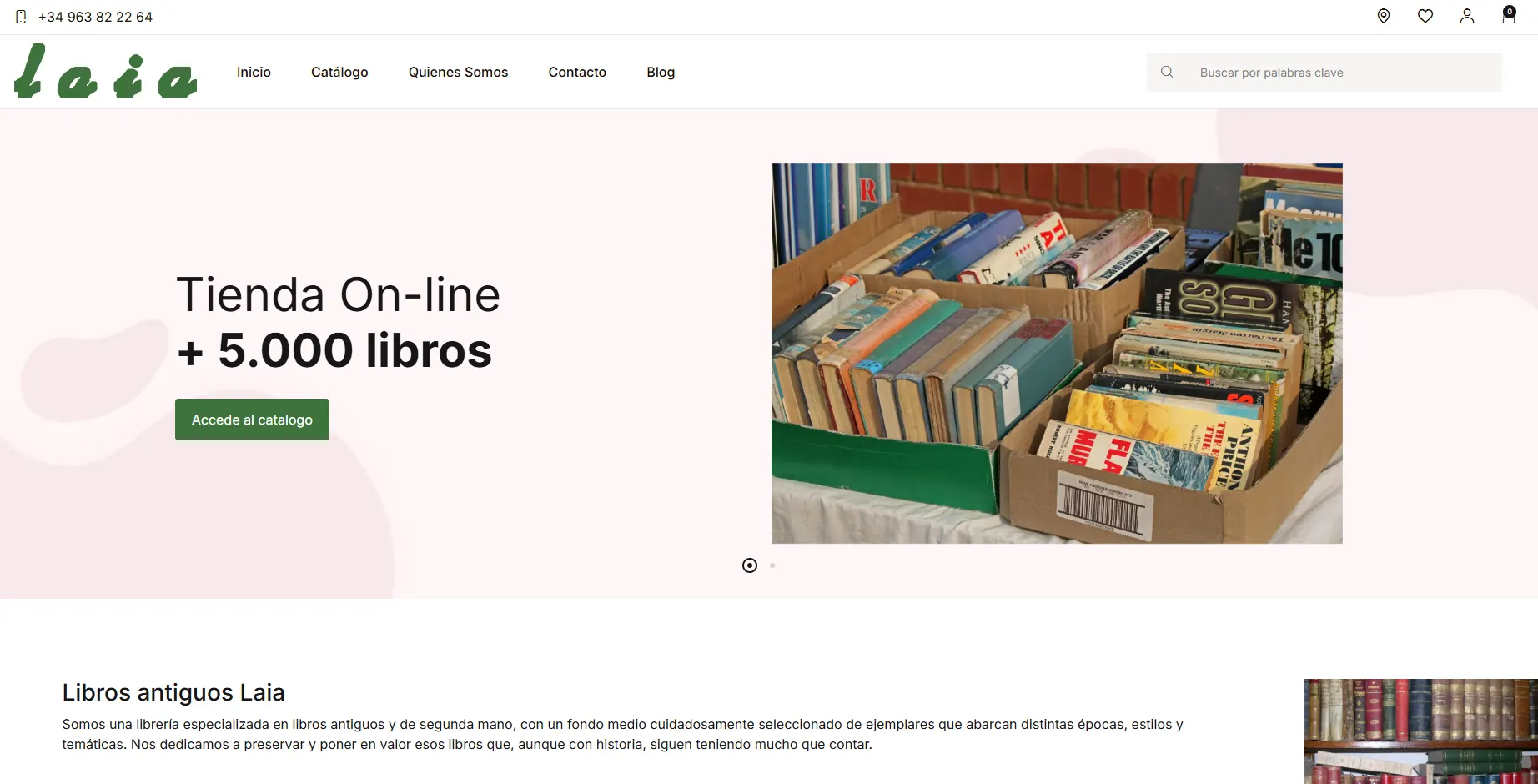Viewport: 1538px width, 784px height.
Task: Click the Accede al catalogo button
Action: pyautogui.click(x=252, y=420)
